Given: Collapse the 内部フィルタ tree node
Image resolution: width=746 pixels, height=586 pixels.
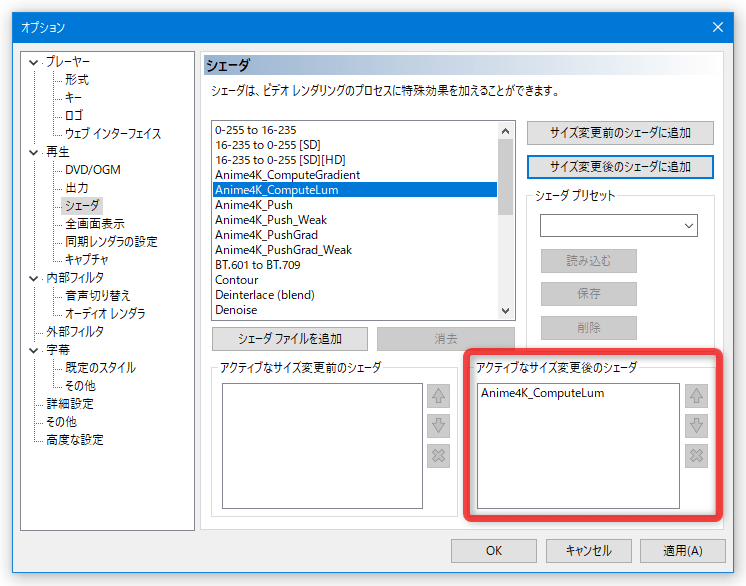Looking at the screenshot, I should 33,278.
